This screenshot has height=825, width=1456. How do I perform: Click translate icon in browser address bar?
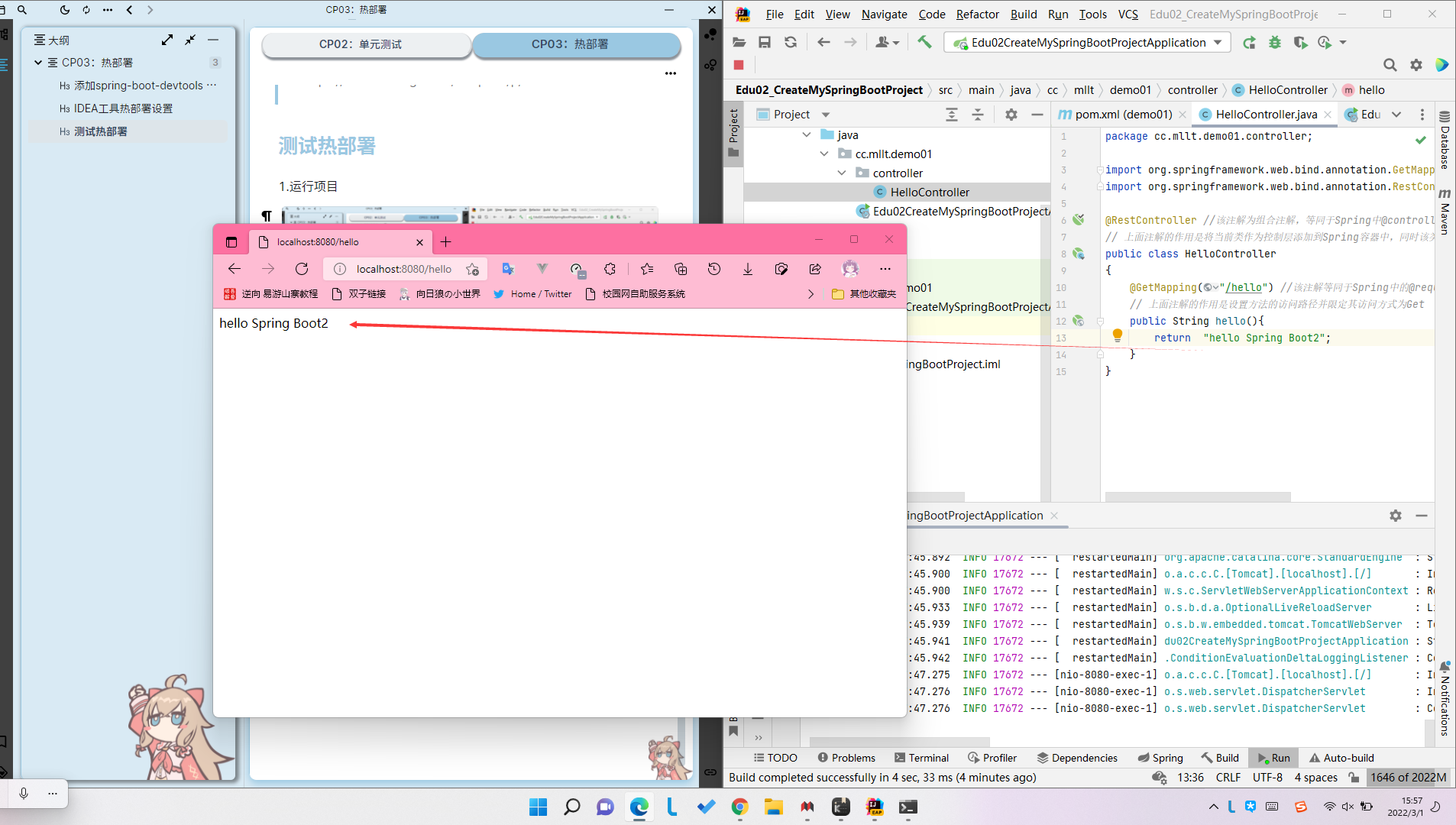[x=508, y=269]
